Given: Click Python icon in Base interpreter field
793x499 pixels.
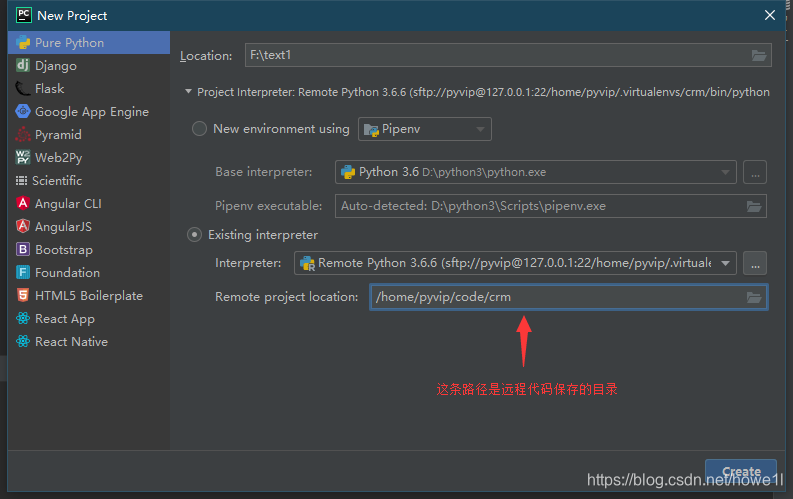Looking at the screenshot, I should [x=348, y=172].
